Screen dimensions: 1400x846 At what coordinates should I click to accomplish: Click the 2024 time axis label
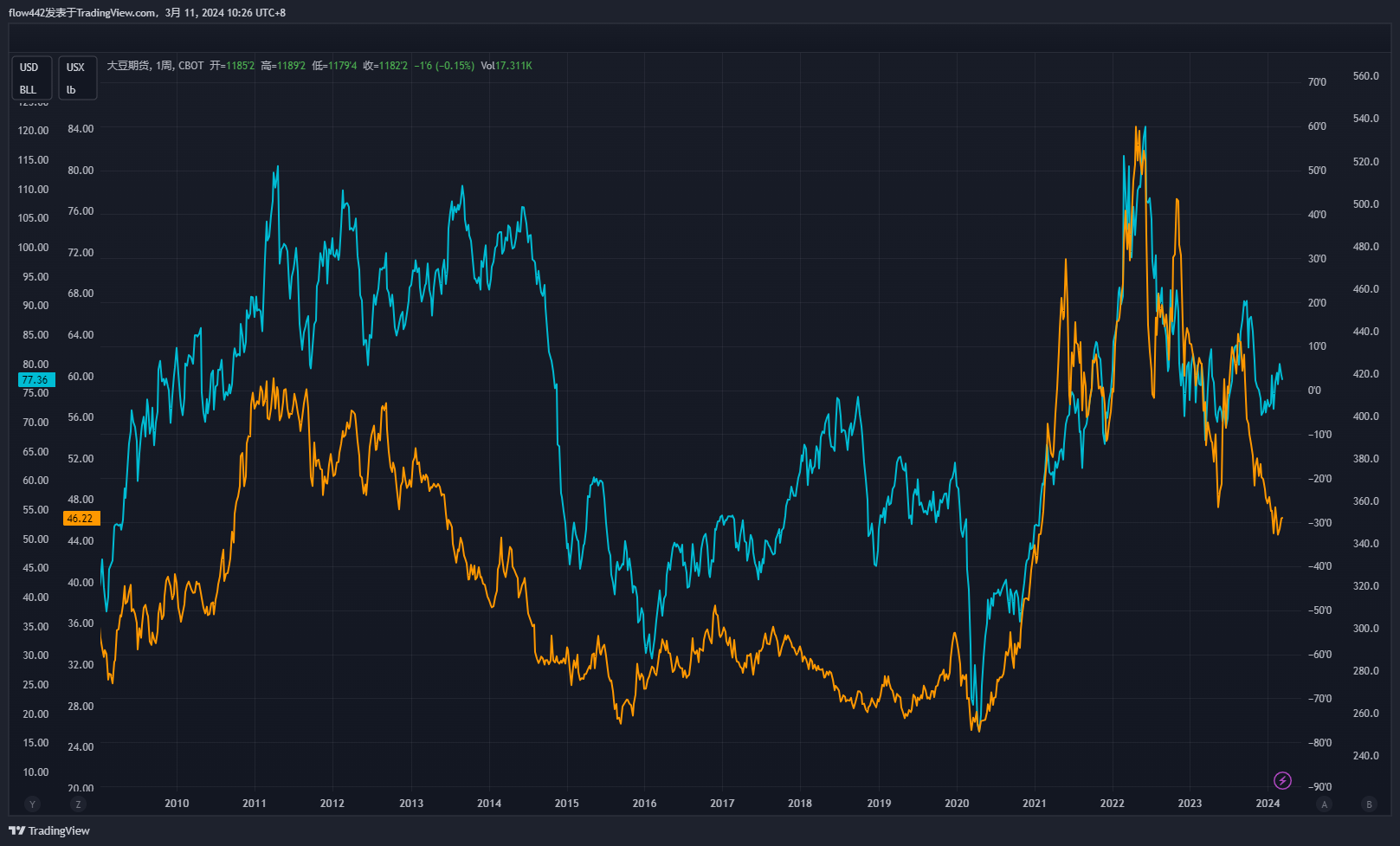[x=1268, y=804]
